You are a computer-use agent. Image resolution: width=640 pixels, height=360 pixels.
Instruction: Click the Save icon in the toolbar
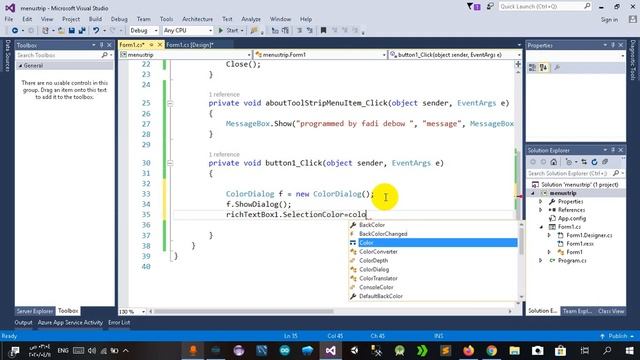point(72,31)
